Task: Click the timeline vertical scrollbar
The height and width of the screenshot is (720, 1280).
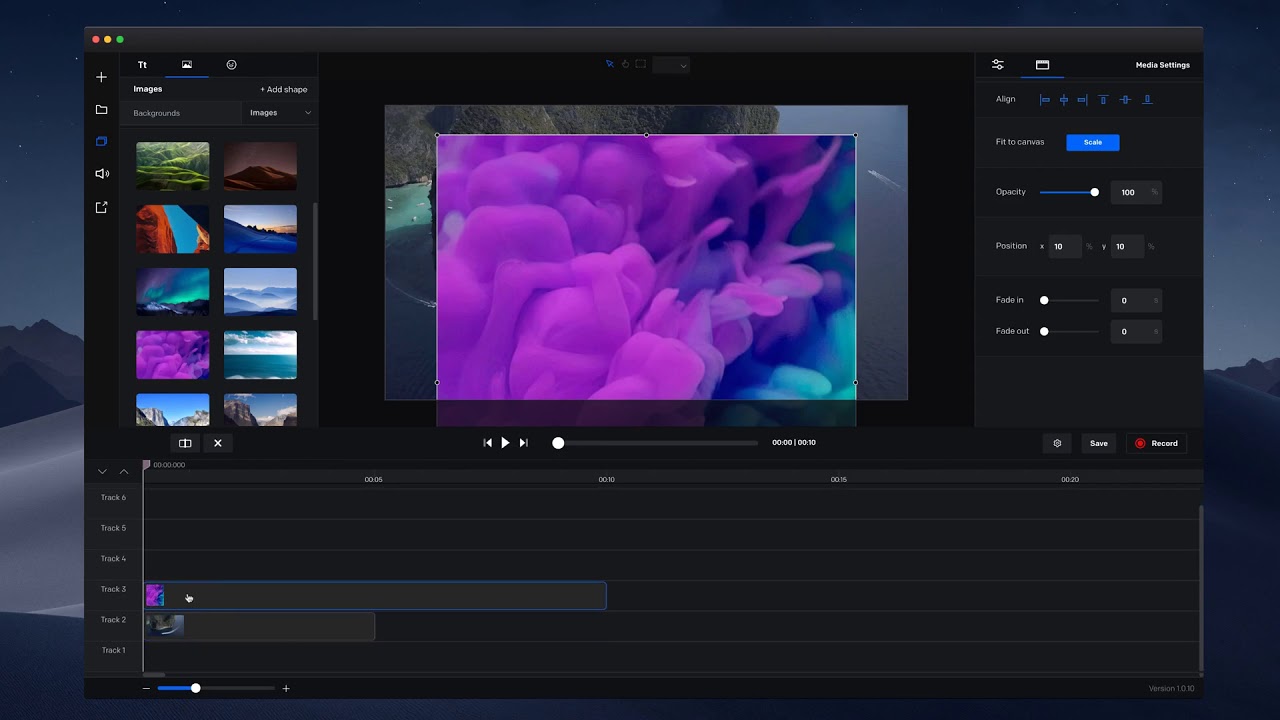Action: click(x=1200, y=588)
